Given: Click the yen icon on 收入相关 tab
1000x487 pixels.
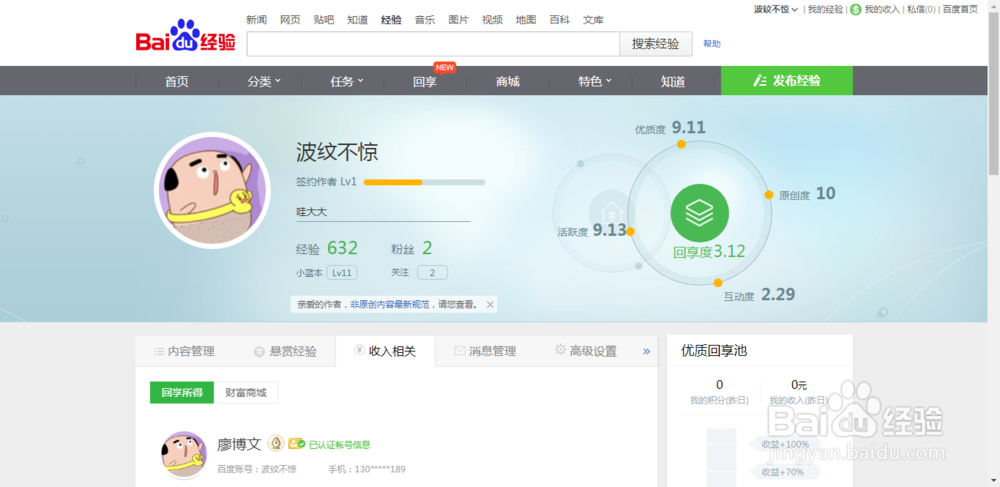Looking at the screenshot, I should point(359,350).
